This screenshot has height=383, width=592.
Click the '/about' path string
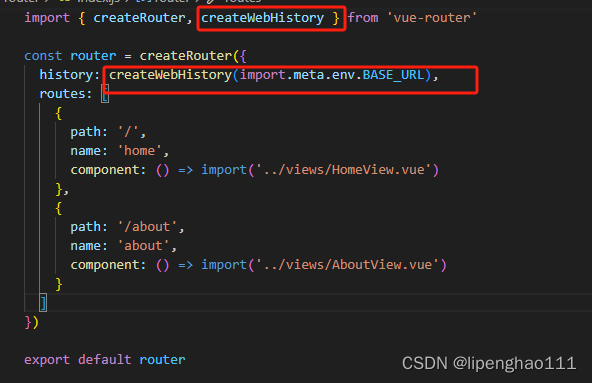click(x=147, y=227)
